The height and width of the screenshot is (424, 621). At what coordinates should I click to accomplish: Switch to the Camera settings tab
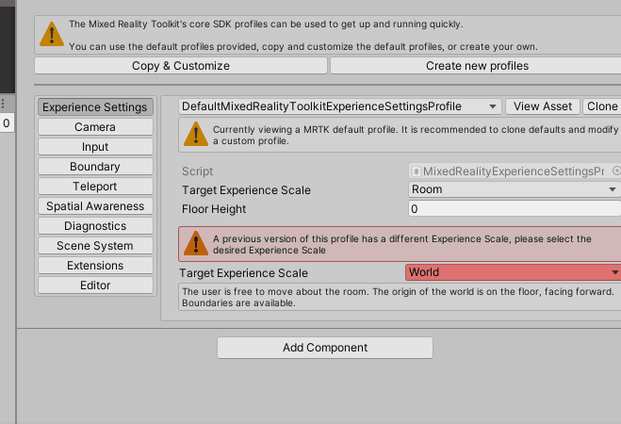click(95, 127)
